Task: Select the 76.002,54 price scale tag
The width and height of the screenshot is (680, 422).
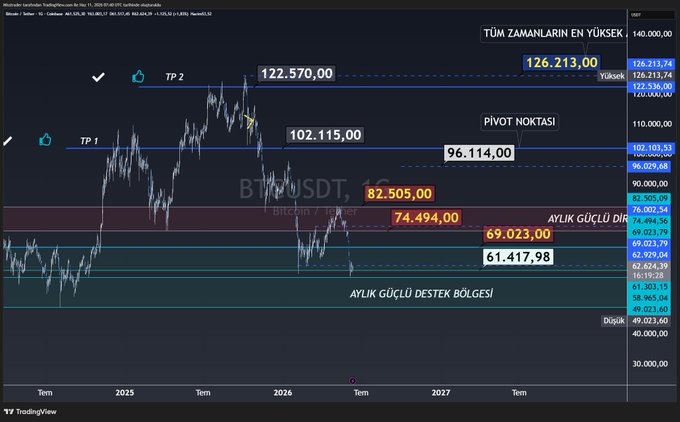Action: (x=650, y=209)
